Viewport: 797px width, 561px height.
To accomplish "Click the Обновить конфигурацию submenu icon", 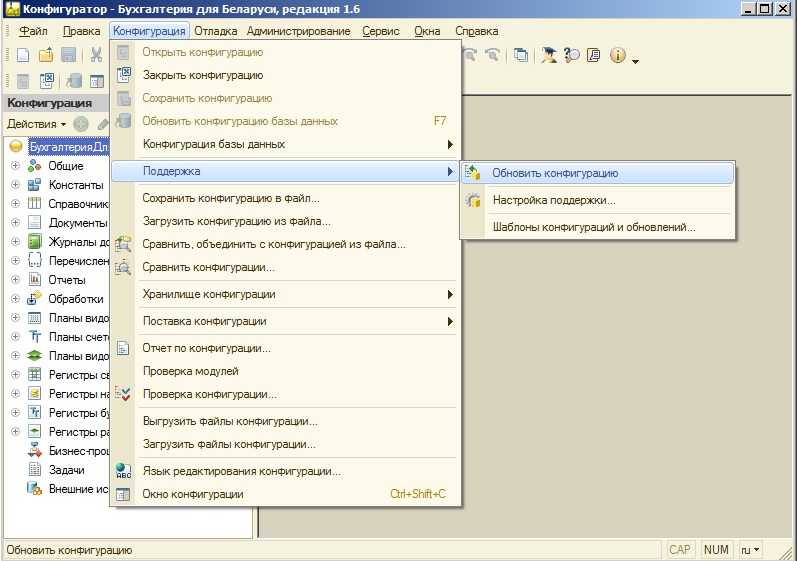I will [474, 173].
